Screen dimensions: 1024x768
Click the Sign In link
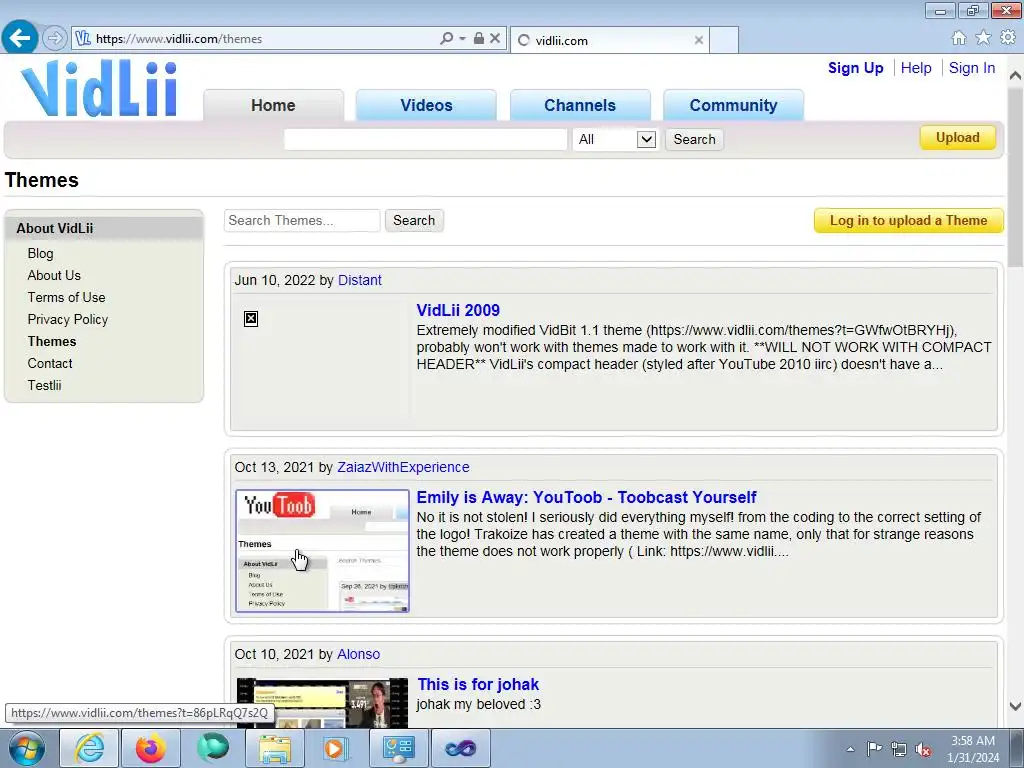(972, 68)
